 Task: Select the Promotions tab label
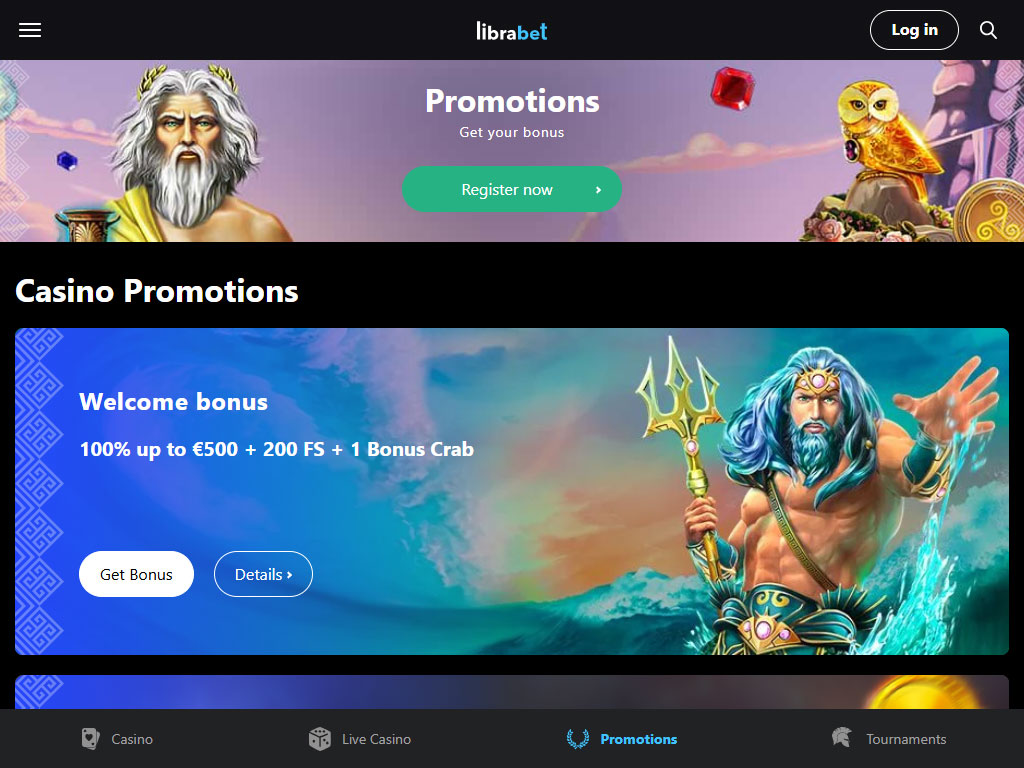(639, 739)
